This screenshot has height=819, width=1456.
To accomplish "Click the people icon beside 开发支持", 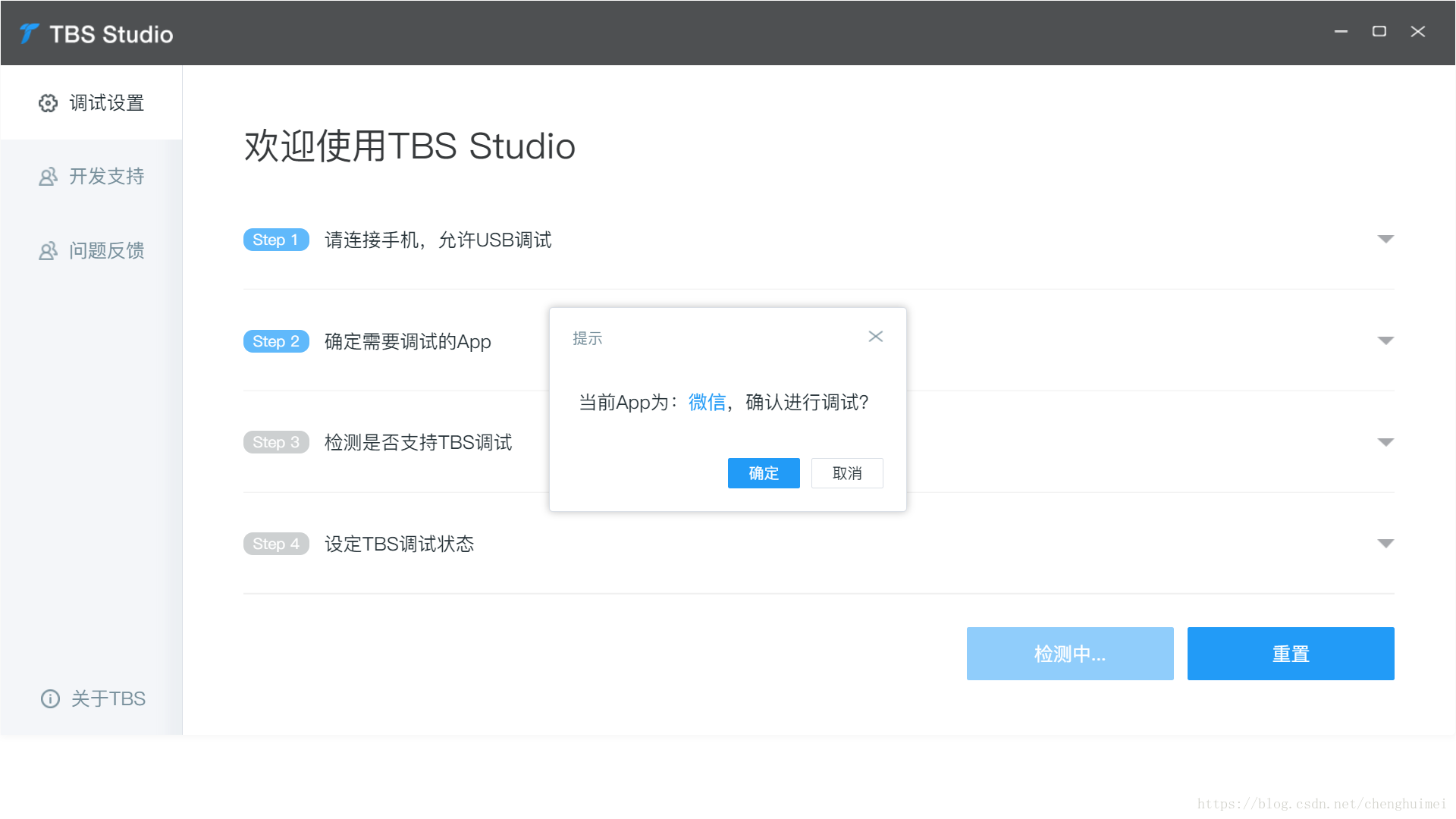I will (49, 177).
